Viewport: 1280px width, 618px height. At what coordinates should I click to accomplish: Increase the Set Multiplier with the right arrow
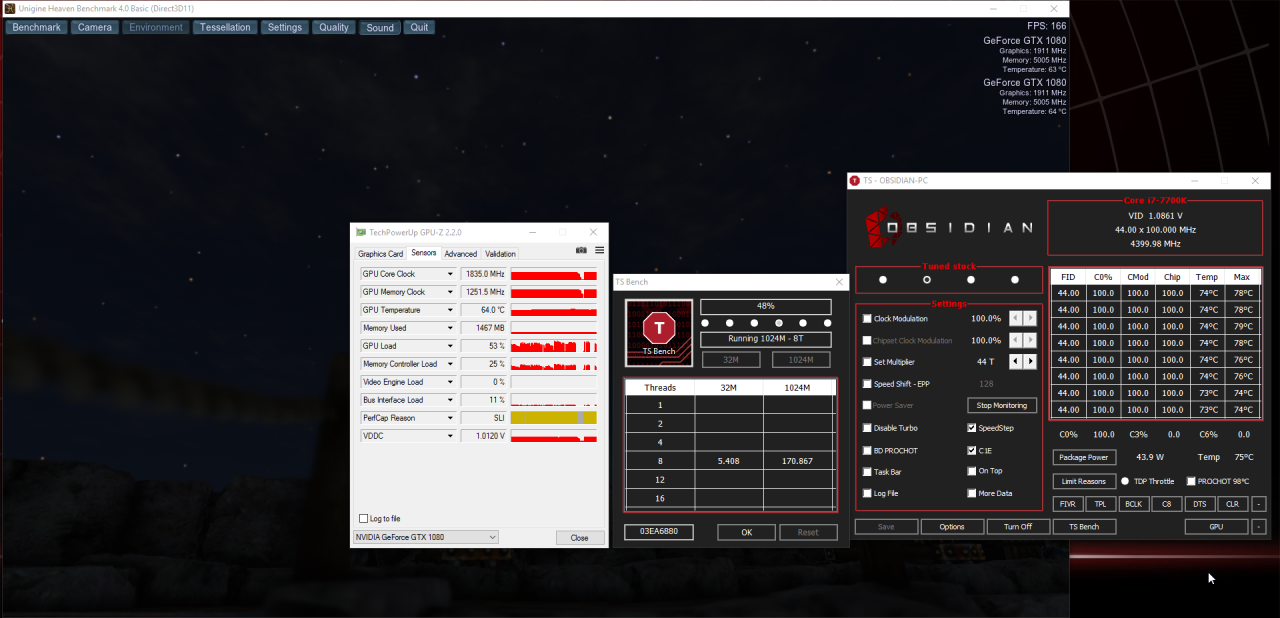(x=1030, y=361)
